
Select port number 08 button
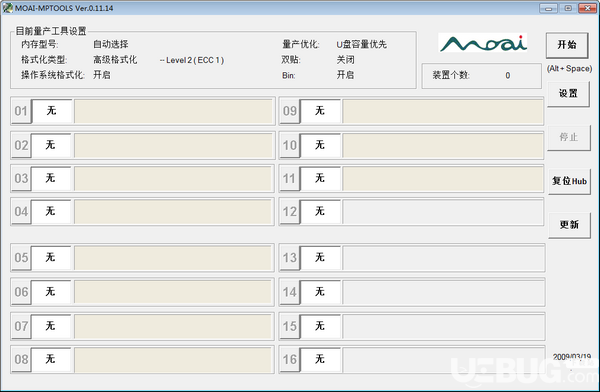(21, 359)
